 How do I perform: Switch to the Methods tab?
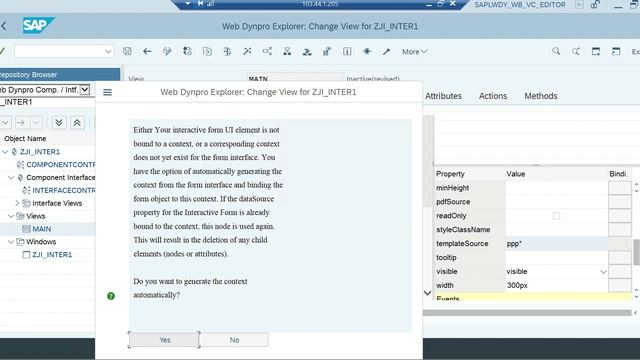(x=540, y=96)
